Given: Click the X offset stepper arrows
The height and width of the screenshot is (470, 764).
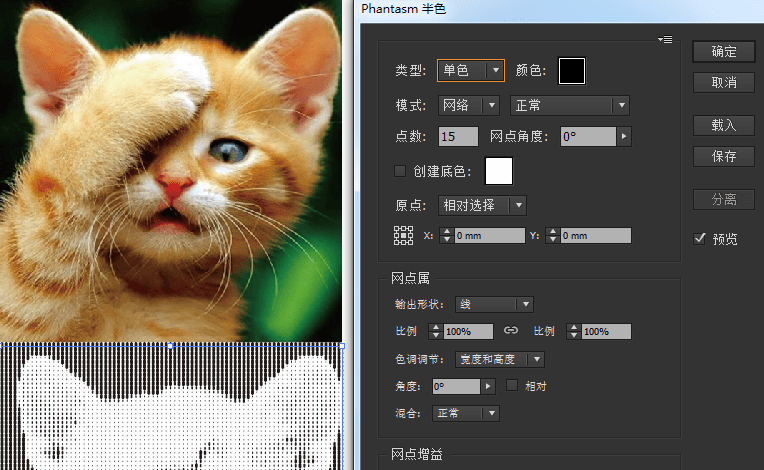Looking at the screenshot, I should (447, 236).
